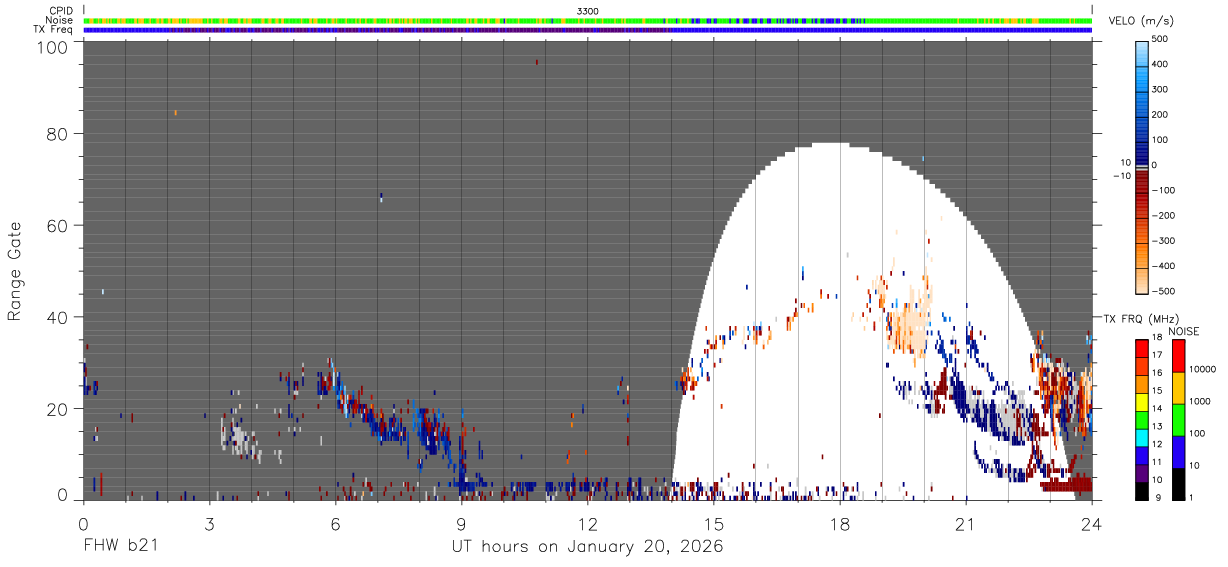Click the 6 hour tick label
The width and height of the screenshot is (1228, 567).
(335, 523)
